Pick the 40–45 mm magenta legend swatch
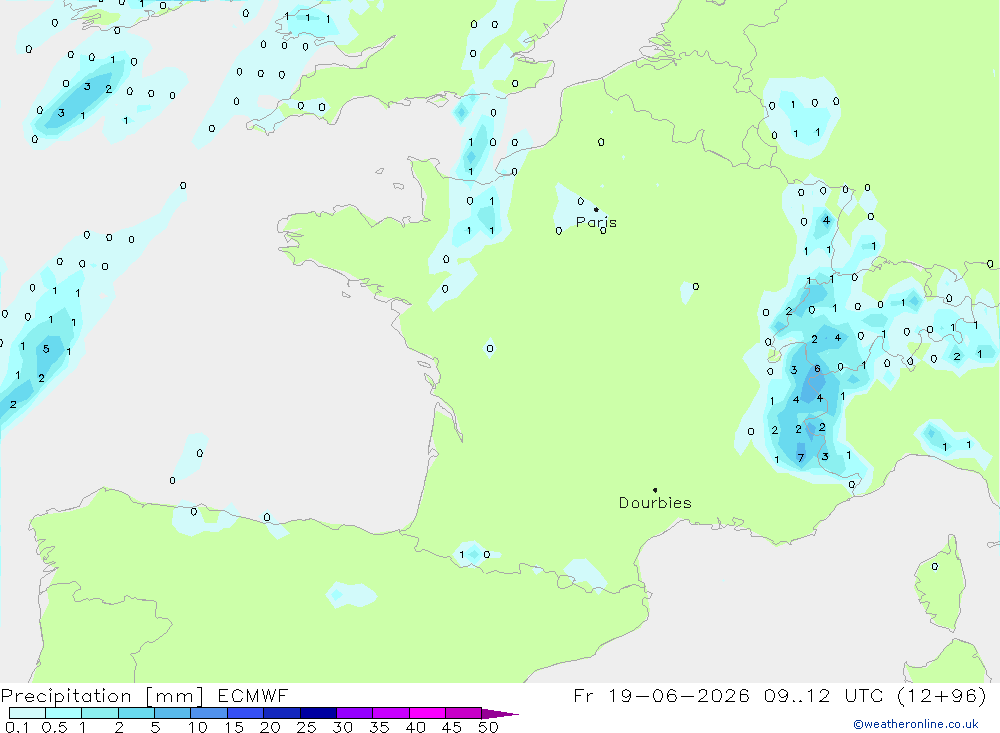 coord(427,713)
